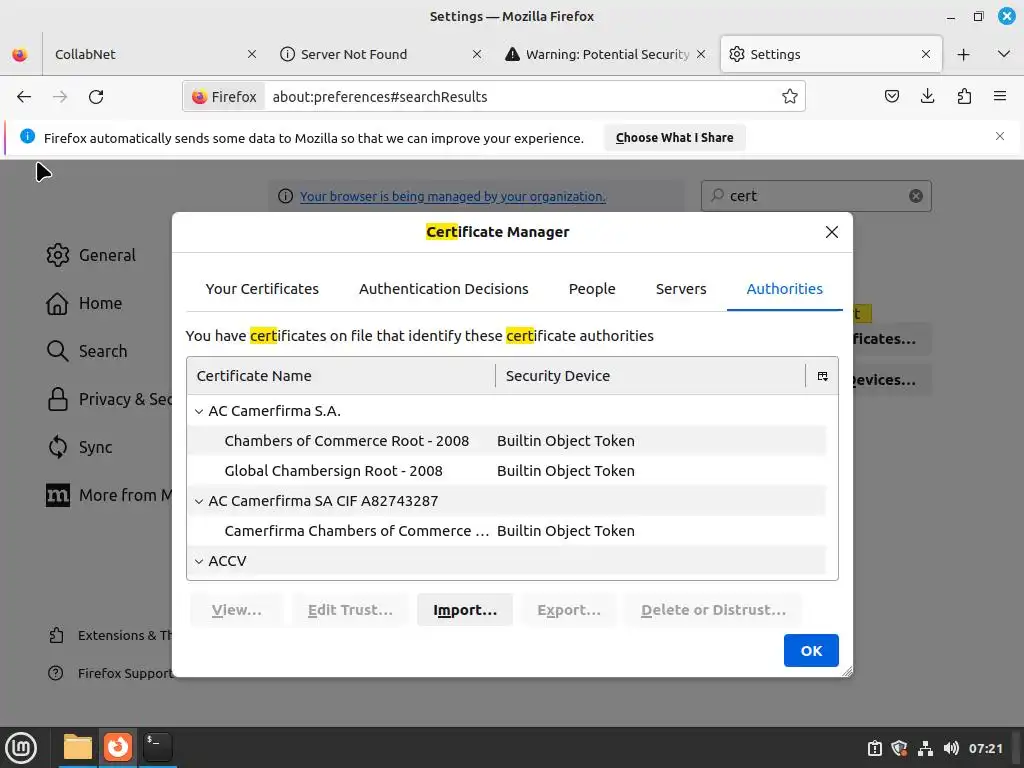Open the security shield tray icon
The width and height of the screenshot is (1024, 768).
click(899, 748)
